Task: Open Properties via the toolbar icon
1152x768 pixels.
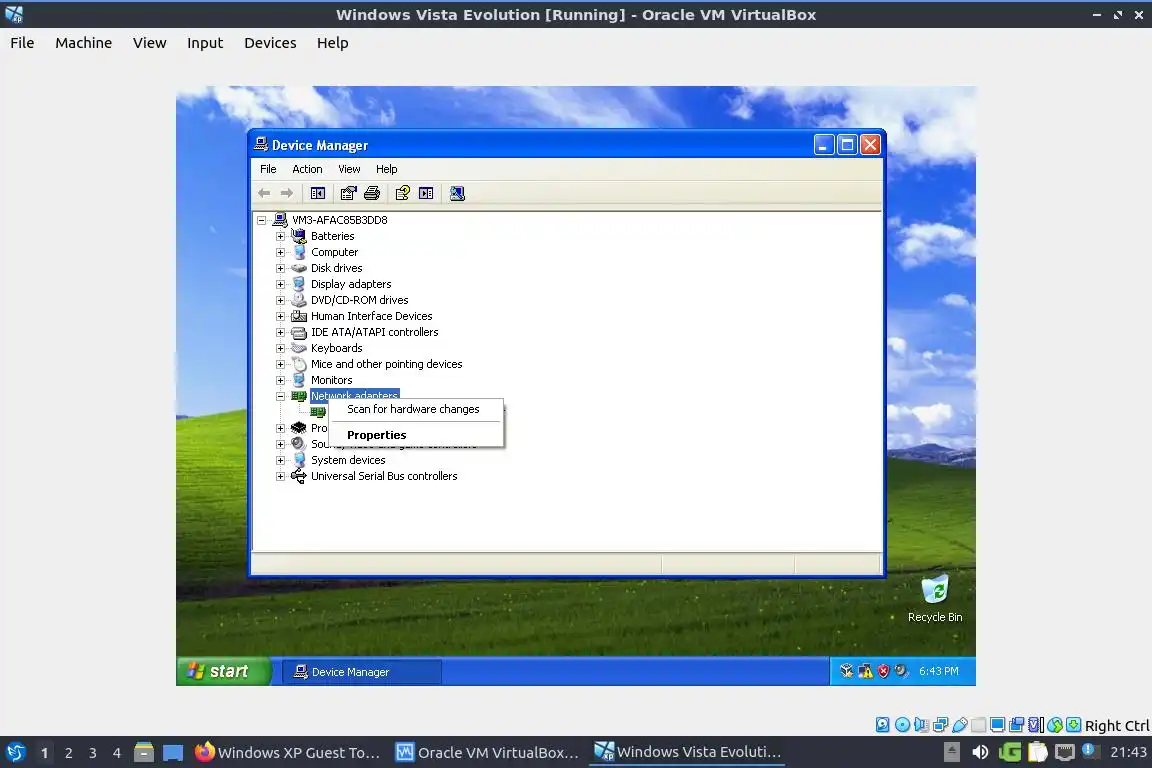Action: coord(348,193)
